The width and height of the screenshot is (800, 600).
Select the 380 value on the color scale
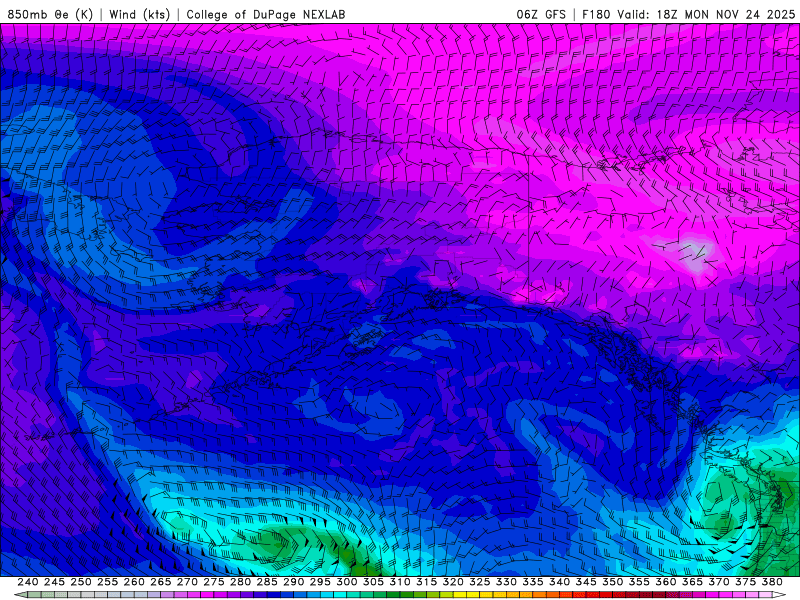(x=771, y=582)
